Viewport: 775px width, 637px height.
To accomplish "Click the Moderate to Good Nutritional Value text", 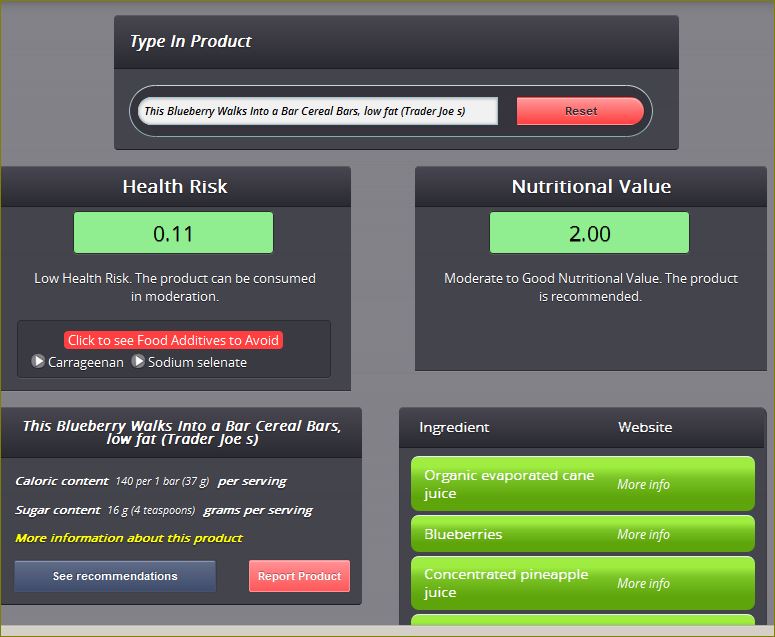I will point(591,287).
